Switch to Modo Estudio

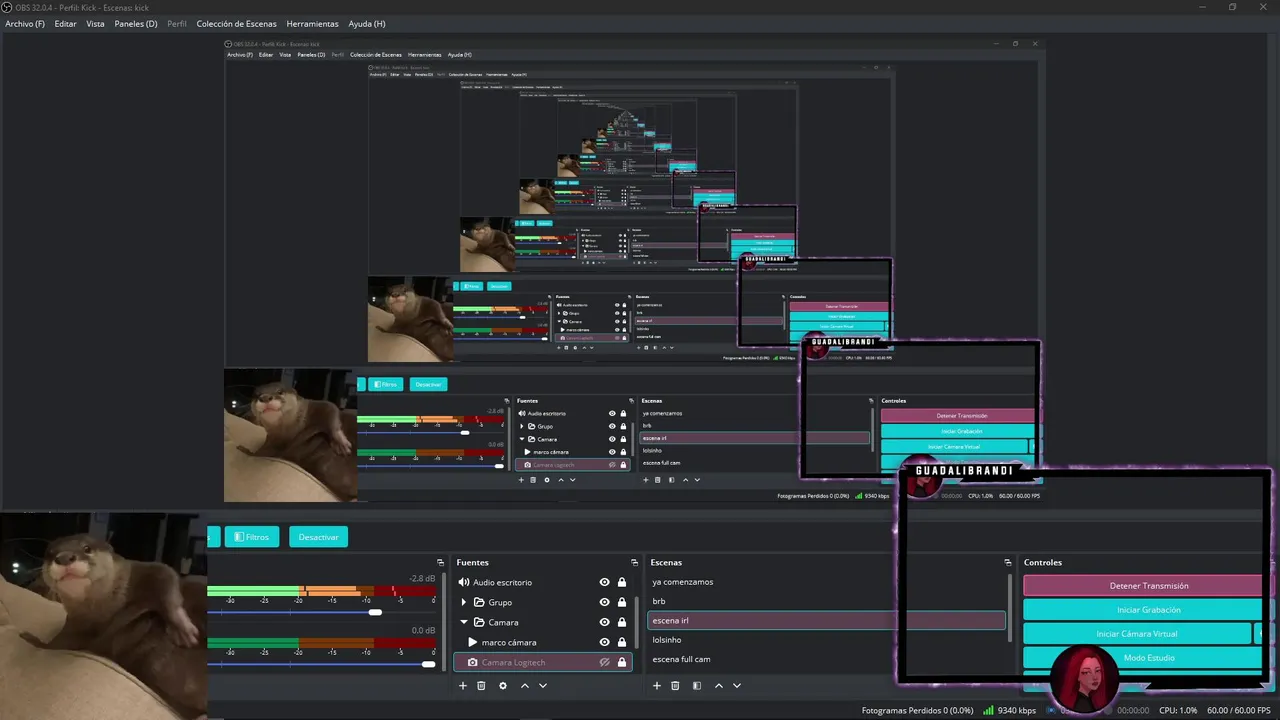tap(1142, 658)
